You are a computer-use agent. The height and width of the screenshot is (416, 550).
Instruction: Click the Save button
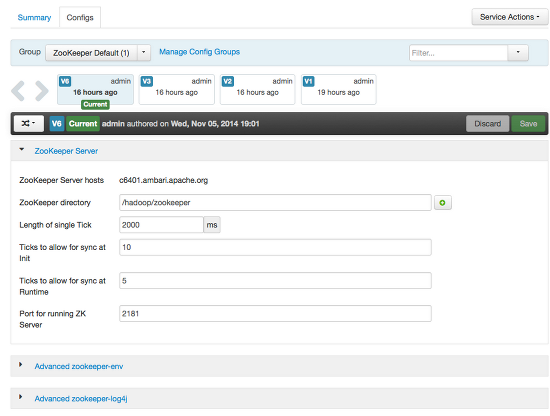[x=528, y=123]
